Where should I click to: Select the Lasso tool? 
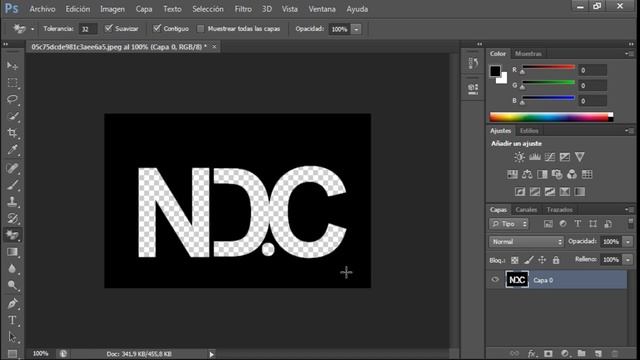pos(12,99)
